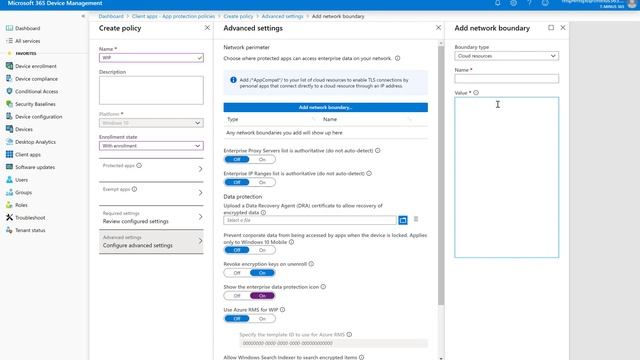Click the Devices icon in sidebar
Viewport: 640px width, 360px height.
coord(9,129)
